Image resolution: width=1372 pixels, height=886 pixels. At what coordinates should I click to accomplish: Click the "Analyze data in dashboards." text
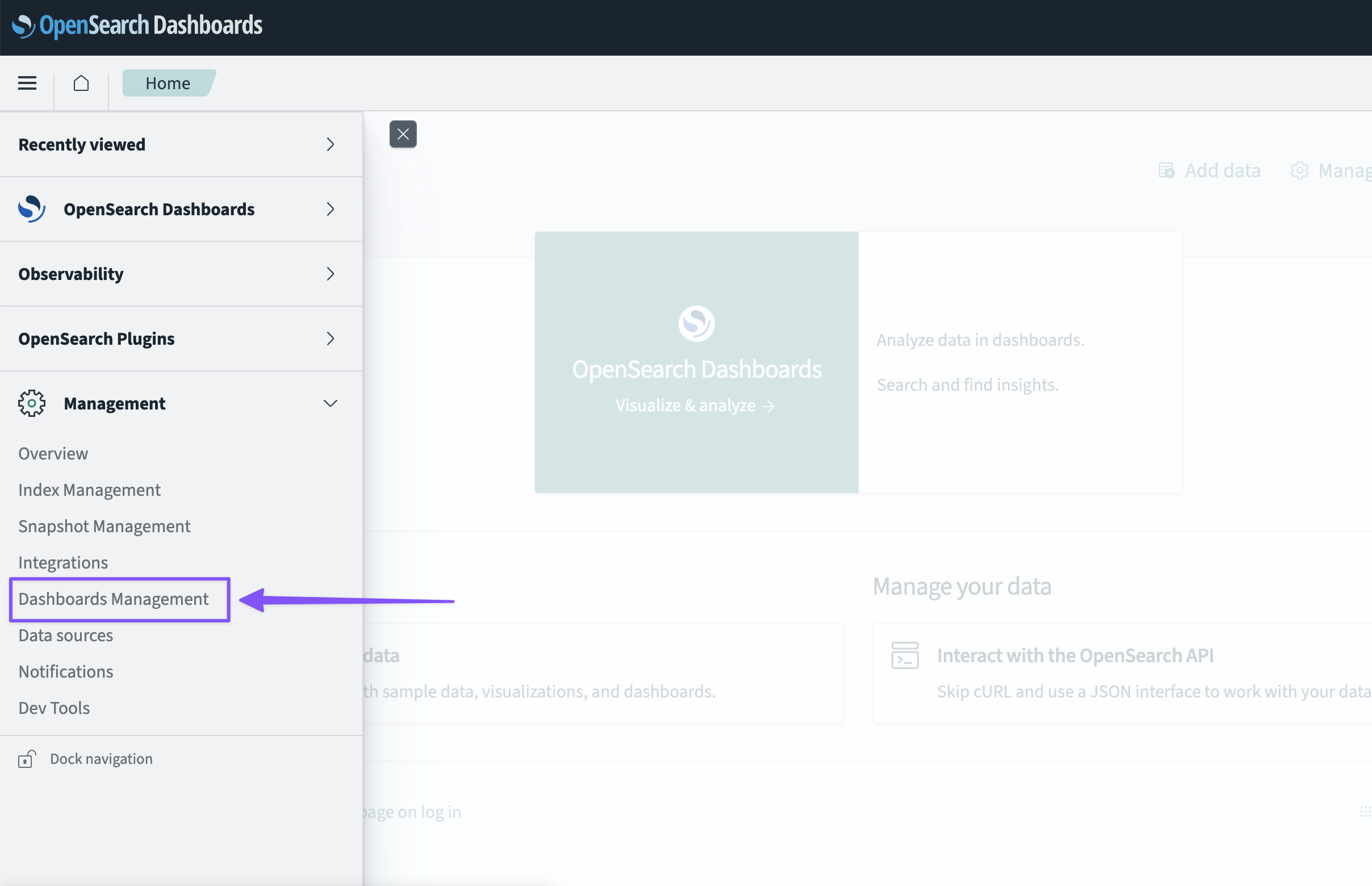[980, 340]
